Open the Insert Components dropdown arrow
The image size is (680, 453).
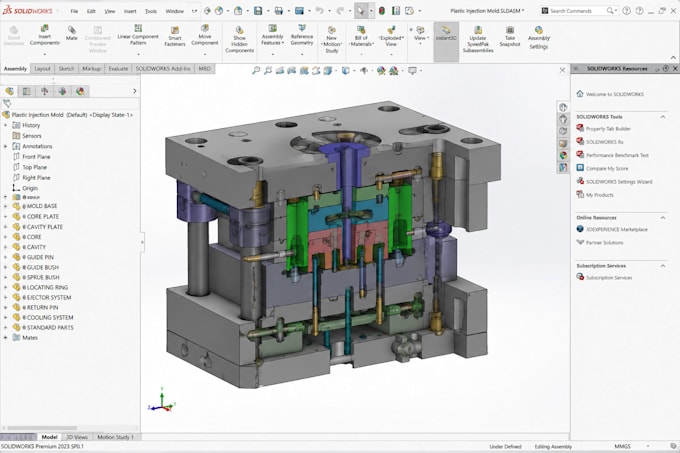[x=45, y=55]
